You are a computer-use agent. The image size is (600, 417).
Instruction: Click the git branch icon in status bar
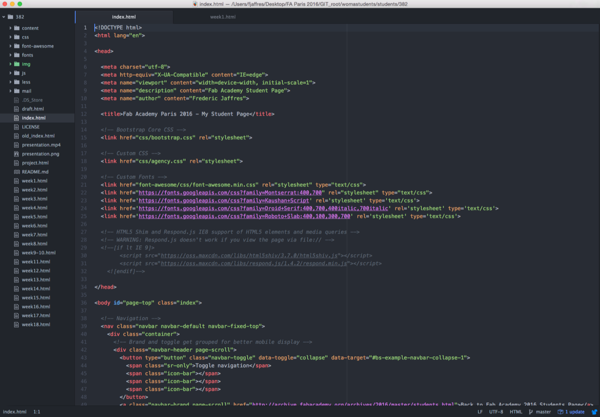click(531, 412)
